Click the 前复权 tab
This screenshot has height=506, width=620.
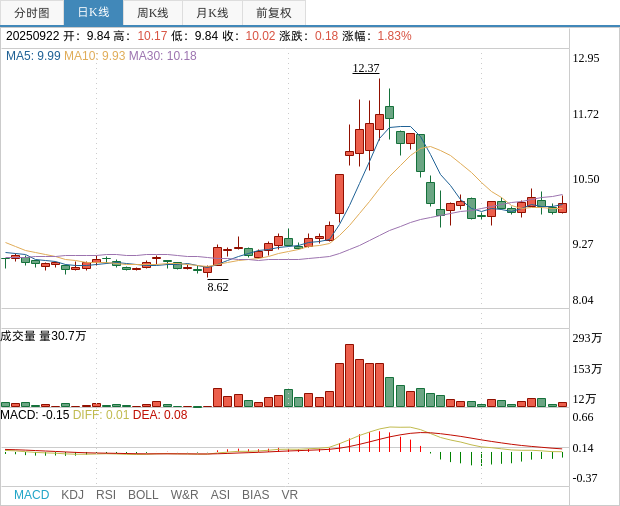pyautogui.click(x=274, y=13)
